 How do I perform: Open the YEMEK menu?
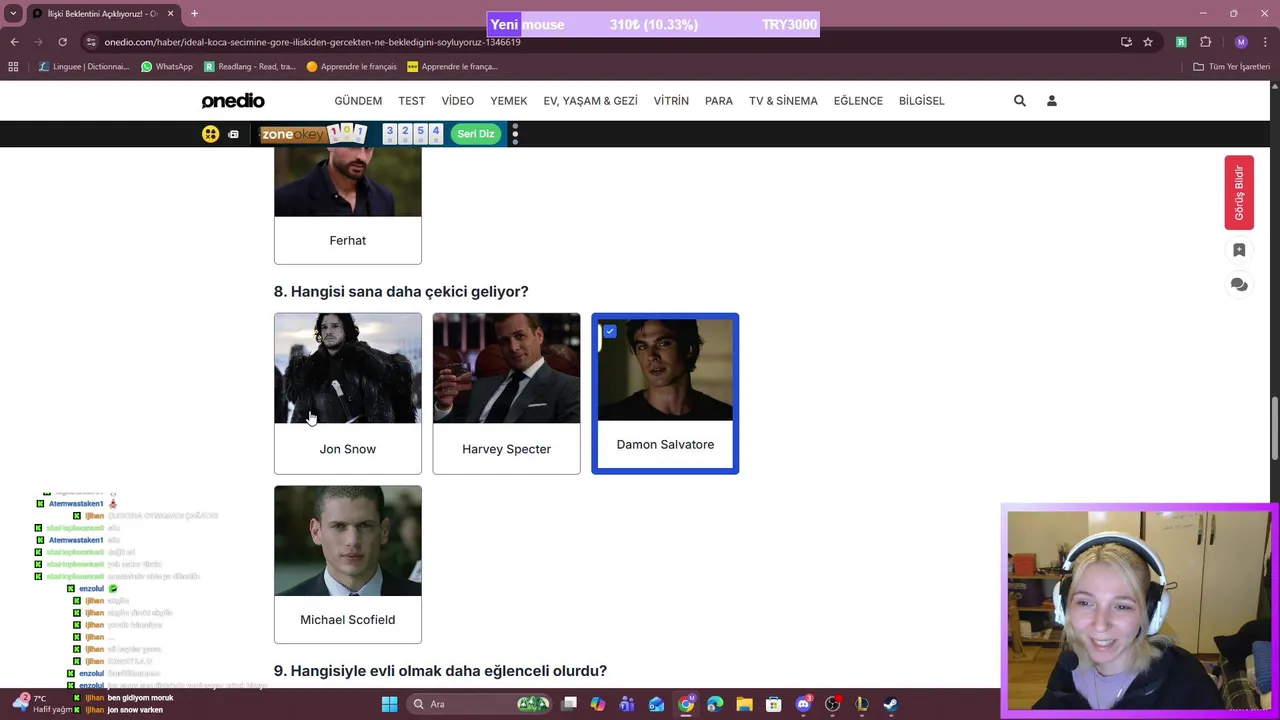pyautogui.click(x=509, y=101)
